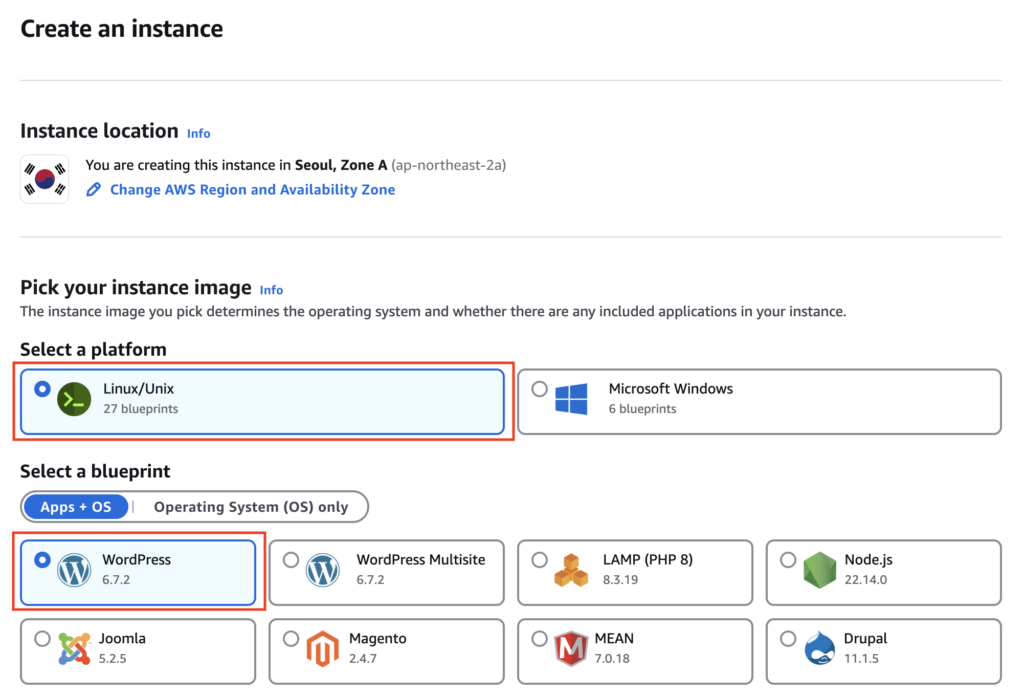Click the '(ap-northeast-2a)' zone text
This screenshot has height=695, width=1024.
coord(449,165)
